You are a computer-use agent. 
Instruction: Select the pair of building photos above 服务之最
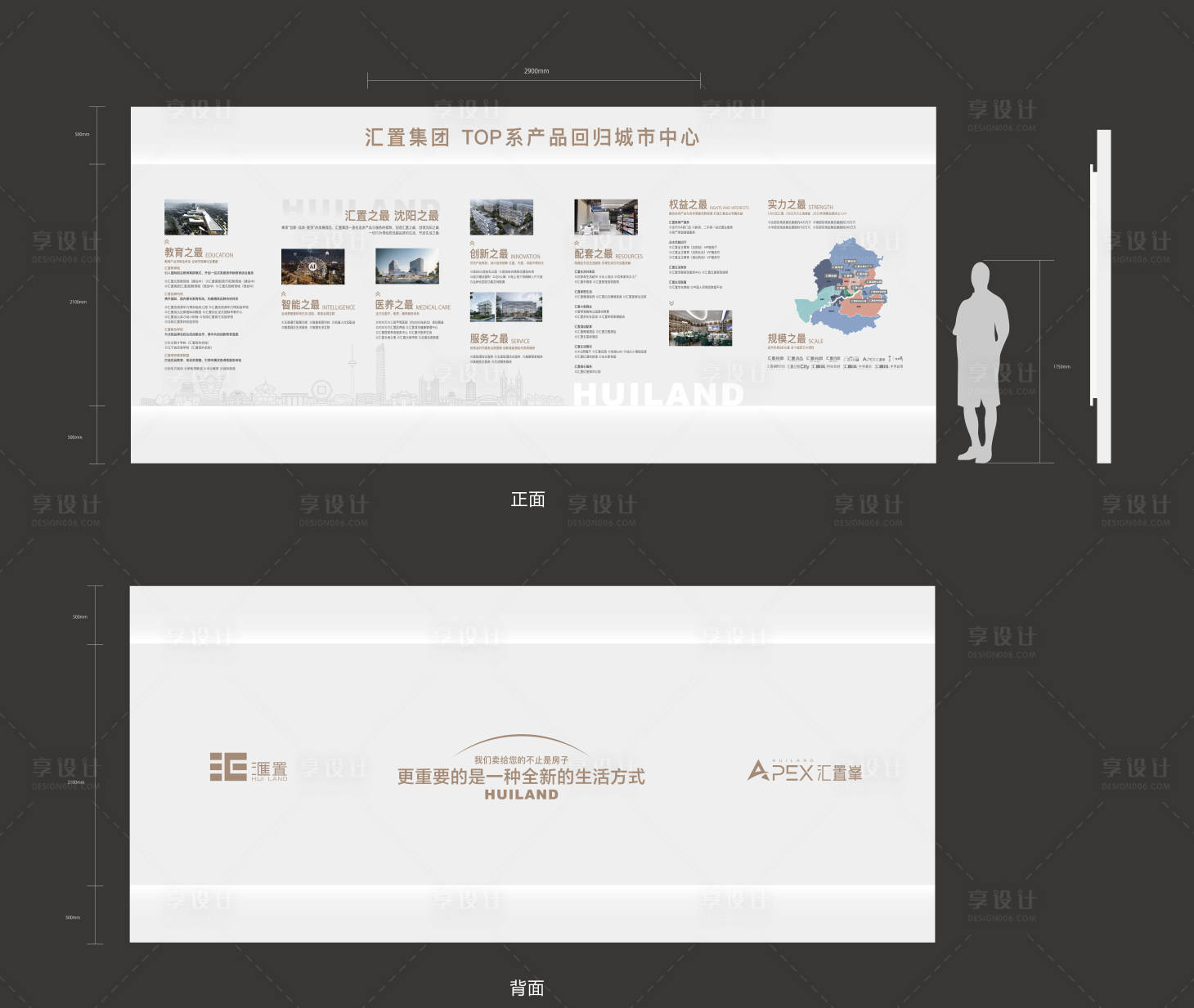pyautogui.click(x=506, y=307)
